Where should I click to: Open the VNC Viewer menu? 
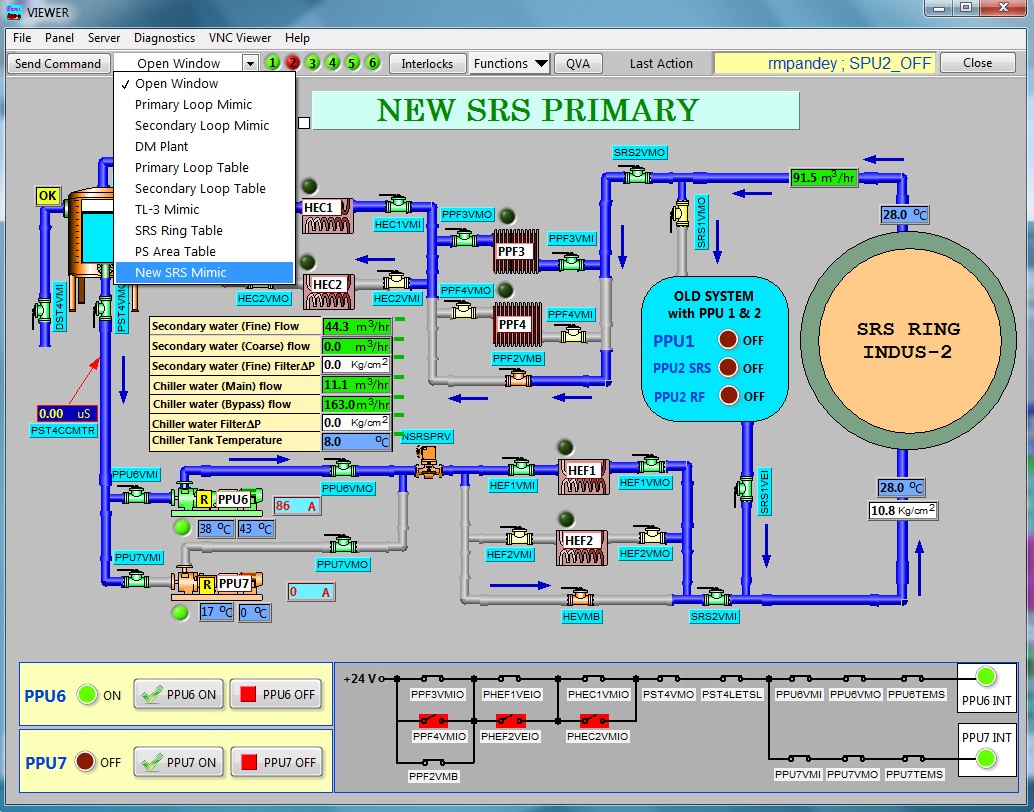coord(240,38)
